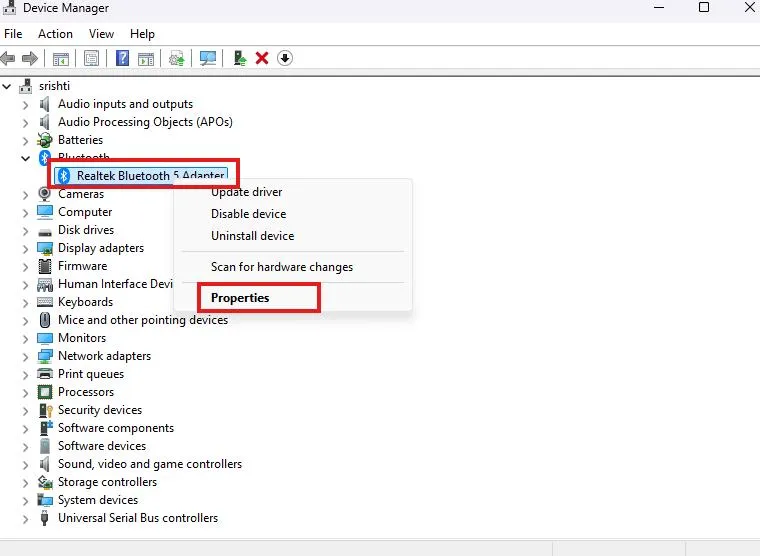Click Uninstall device in context menu

coord(252,236)
